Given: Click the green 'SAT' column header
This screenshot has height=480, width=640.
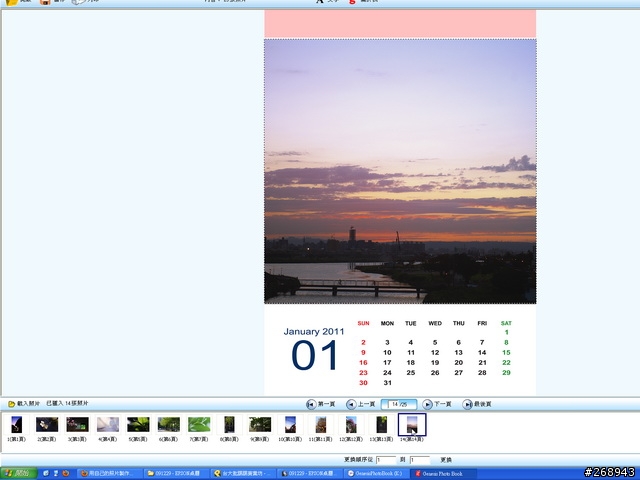Looking at the screenshot, I should point(506,323).
